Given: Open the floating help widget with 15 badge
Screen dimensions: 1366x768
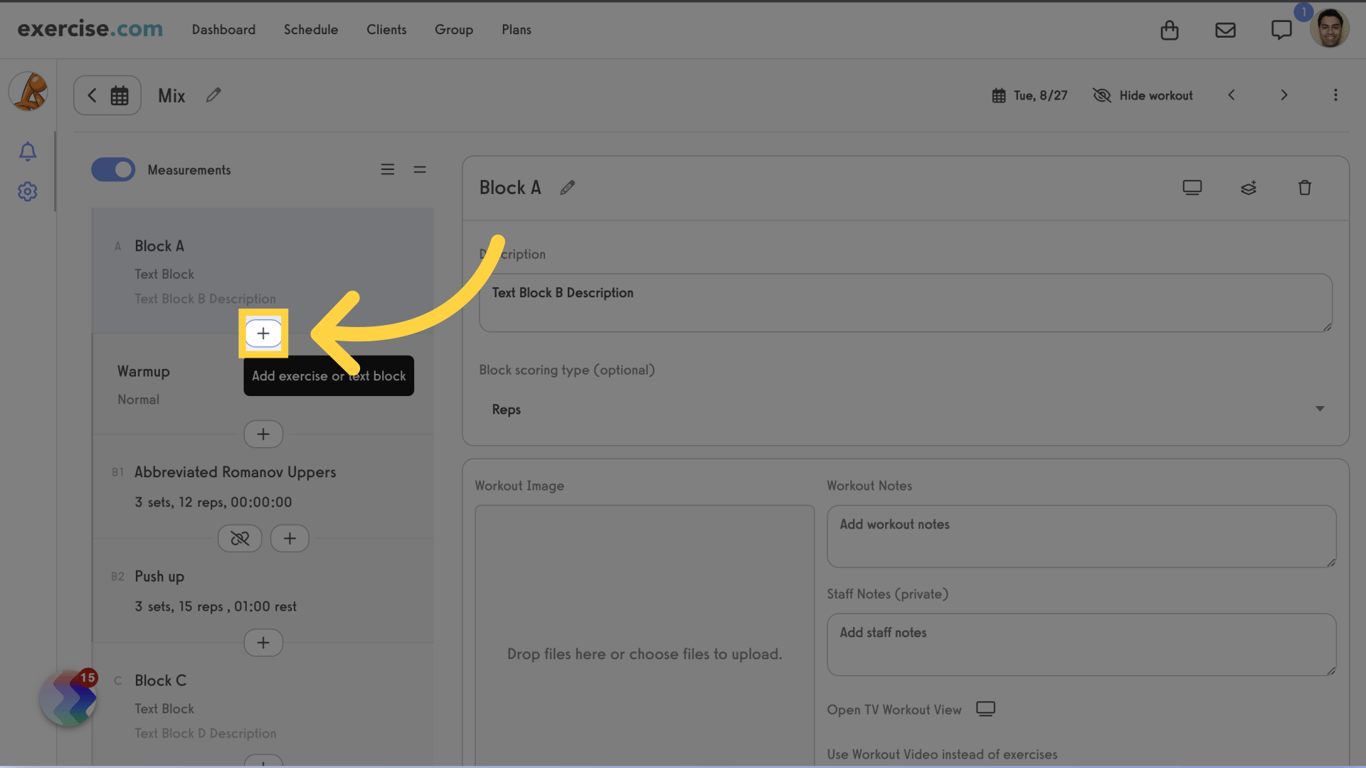Looking at the screenshot, I should [x=68, y=698].
